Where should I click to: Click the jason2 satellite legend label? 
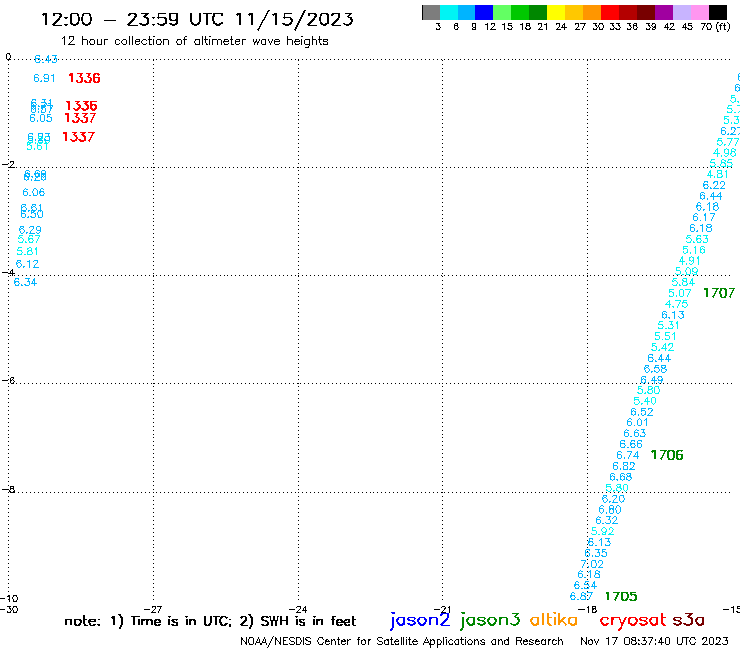[420, 620]
